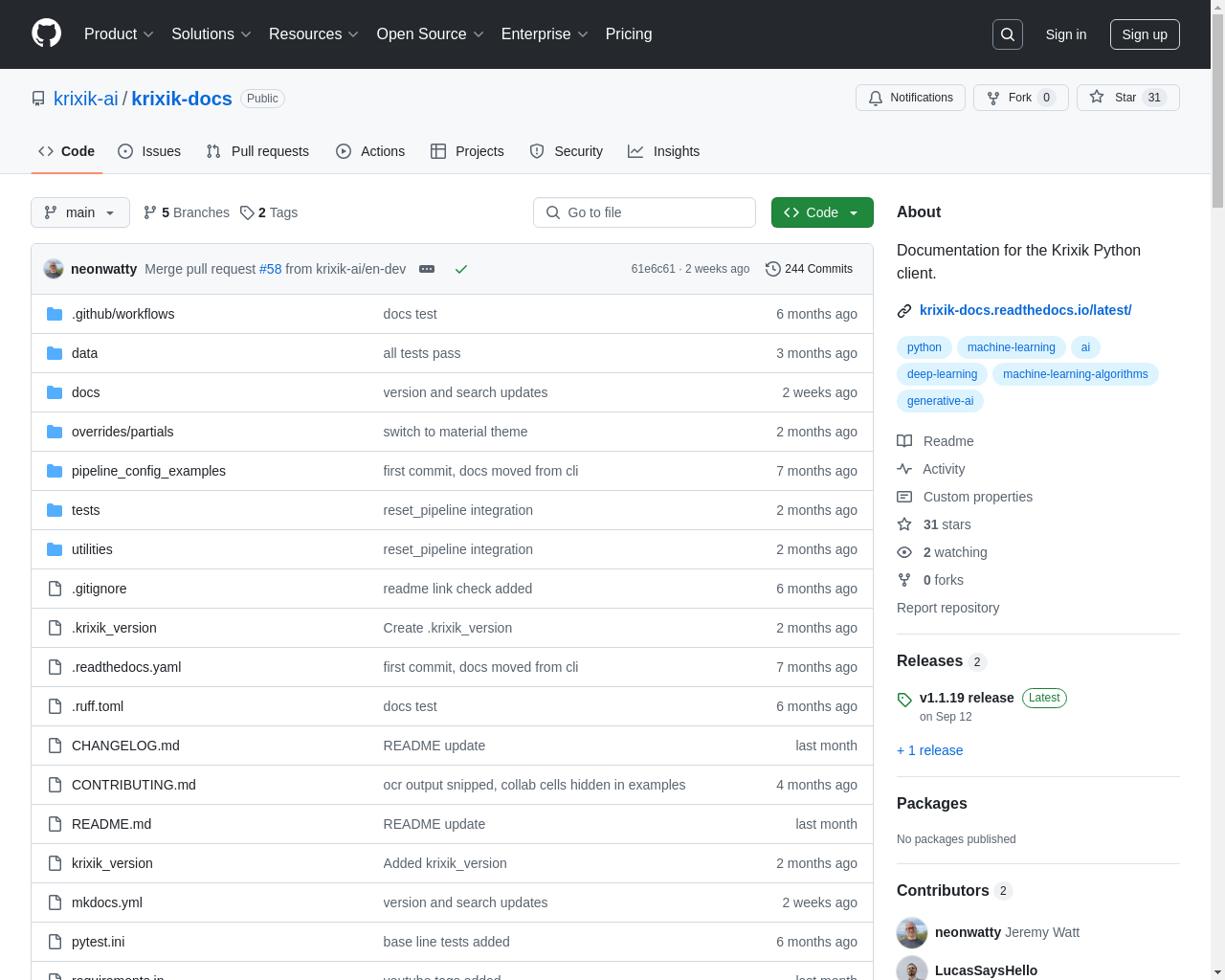Click the .github/workflows folder icon
Screen dimensions: 1225x980
pos(55,314)
